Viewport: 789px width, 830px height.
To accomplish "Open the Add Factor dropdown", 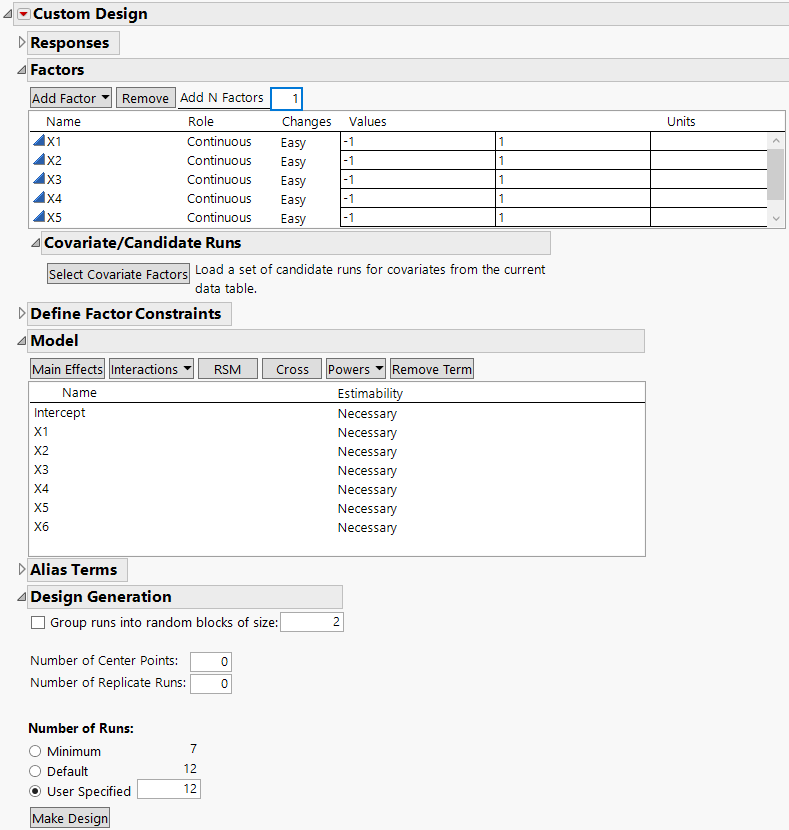I will coord(70,98).
